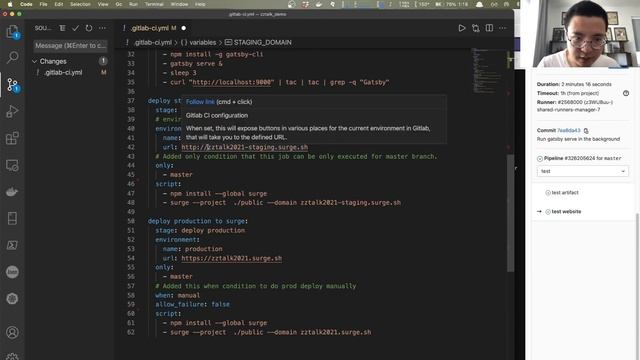Click 'deploy production to surge:' on line 50
The height and width of the screenshot is (360, 640).
(198, 221)
